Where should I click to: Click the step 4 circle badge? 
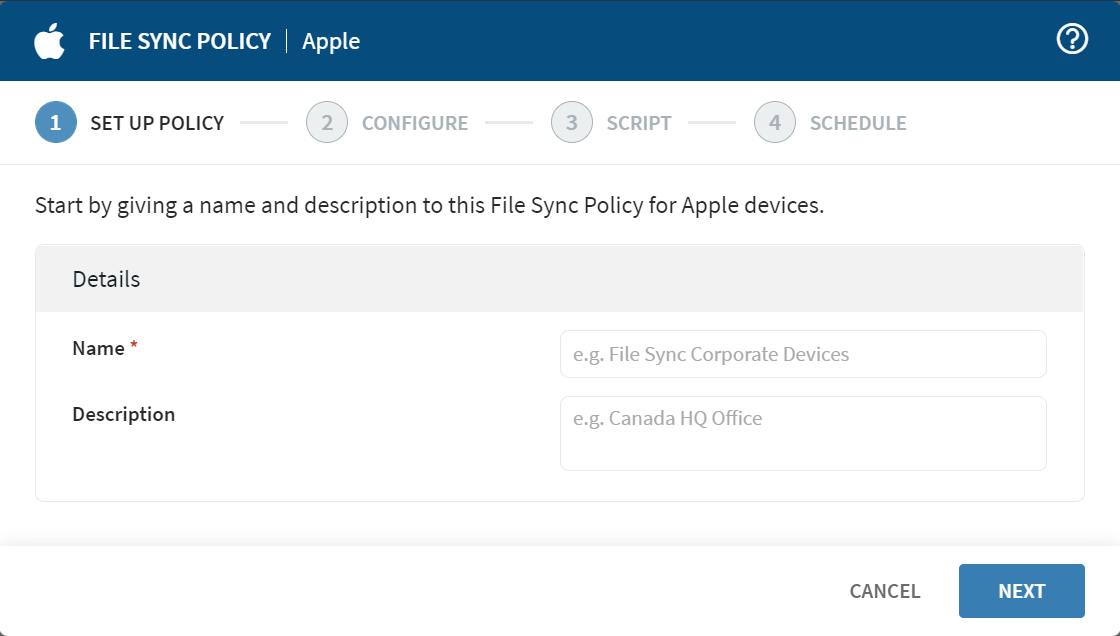coord(774,123)
